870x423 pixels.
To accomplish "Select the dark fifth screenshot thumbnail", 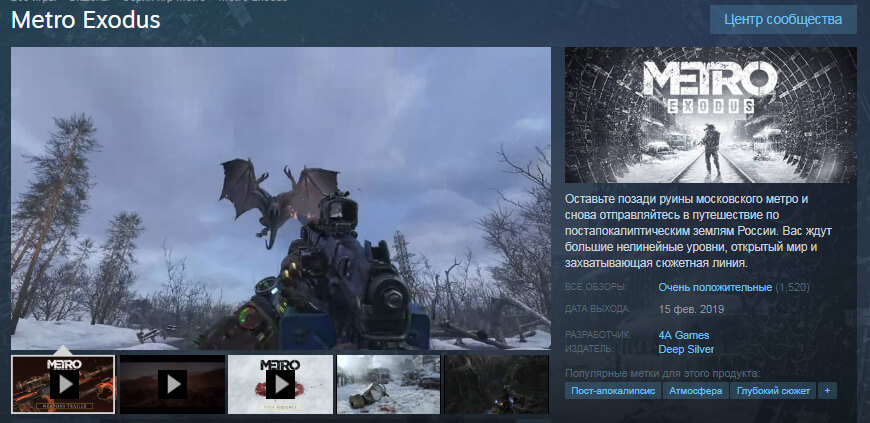I will pyautogui.click(x=497, y=384).
